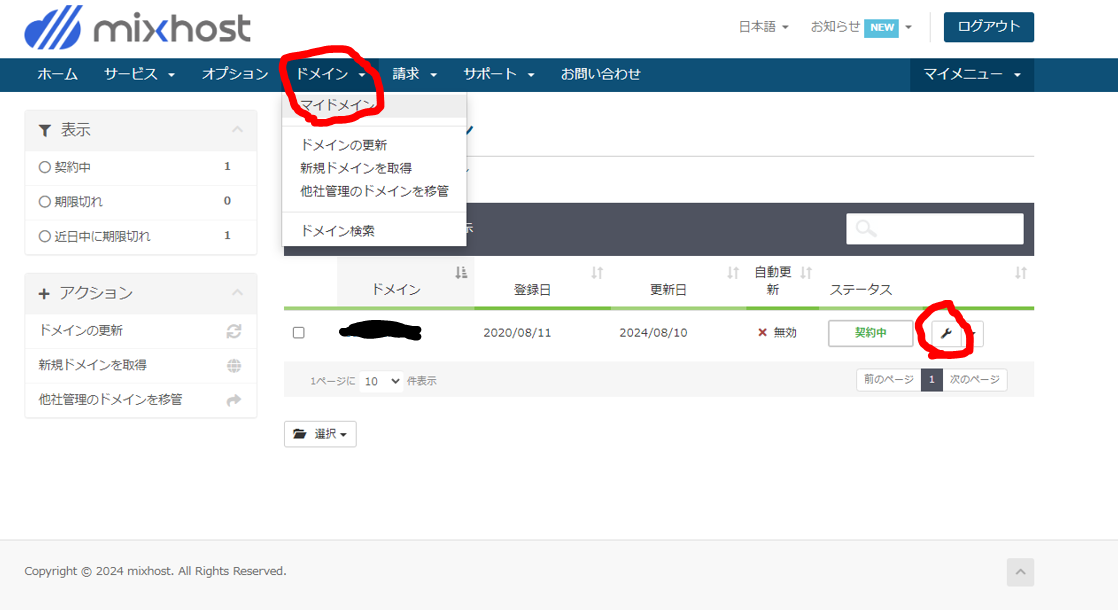
Task: Select the 契約中 filter radio
Action: (x=44, y=167)
